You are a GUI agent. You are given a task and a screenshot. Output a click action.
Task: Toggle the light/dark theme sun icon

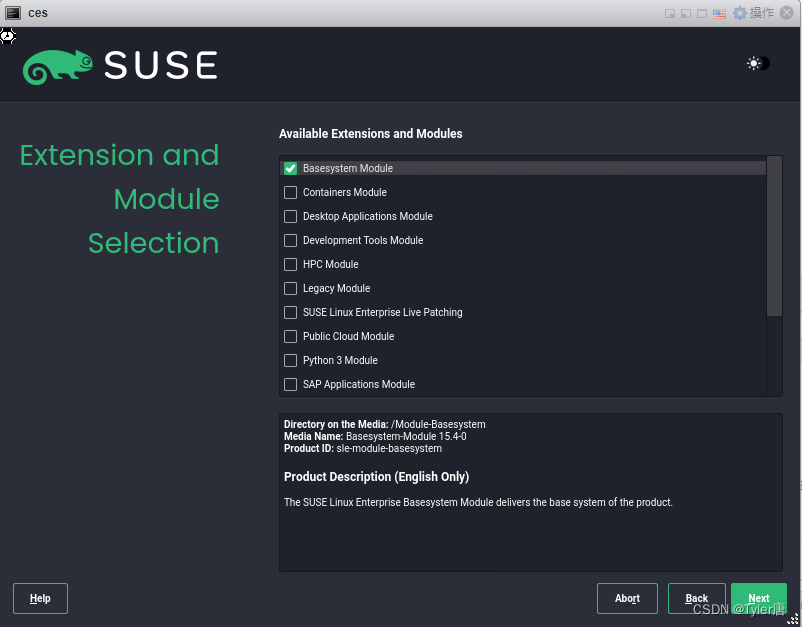(x=754, y=63)
